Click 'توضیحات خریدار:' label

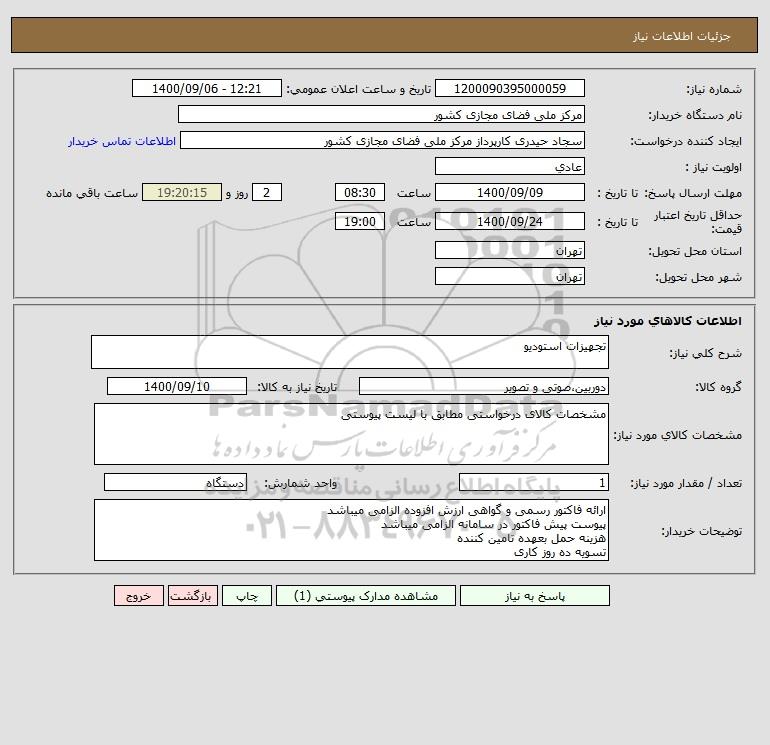tap(702, 531)
